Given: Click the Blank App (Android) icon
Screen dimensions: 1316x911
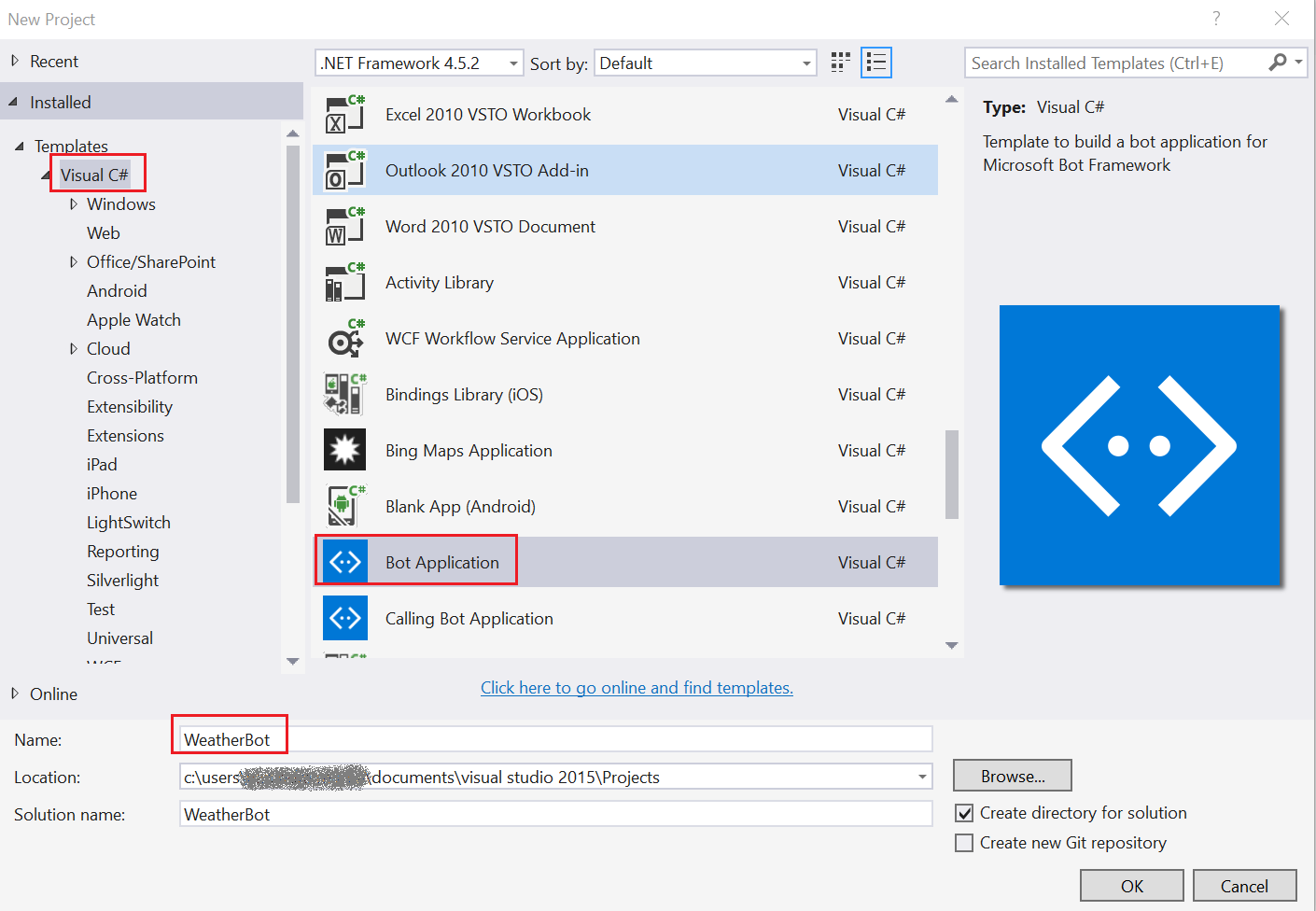Looking at the screenshot, I should [344, 507].
